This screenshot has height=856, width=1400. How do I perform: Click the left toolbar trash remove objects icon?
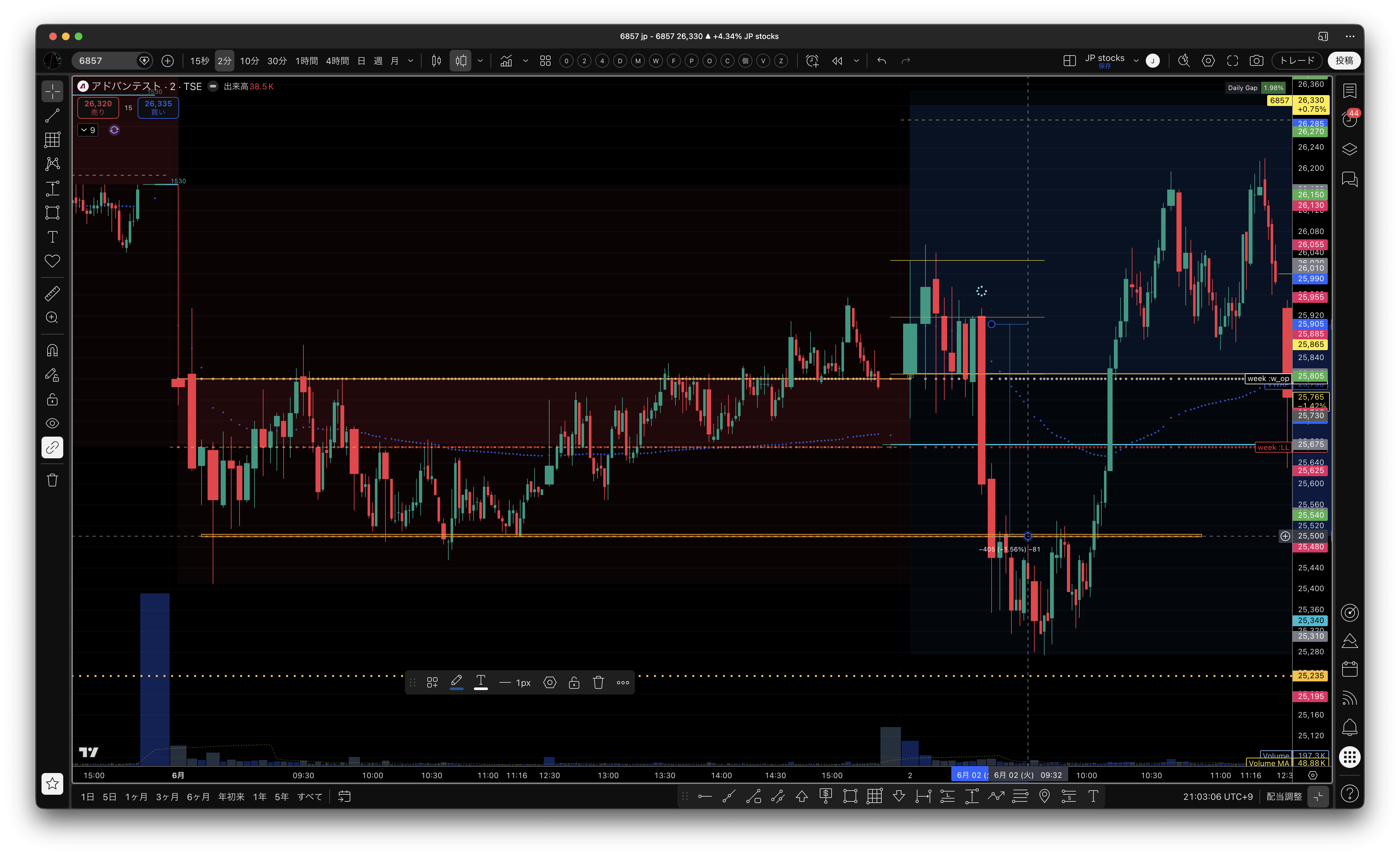click(x=52, y=481)
